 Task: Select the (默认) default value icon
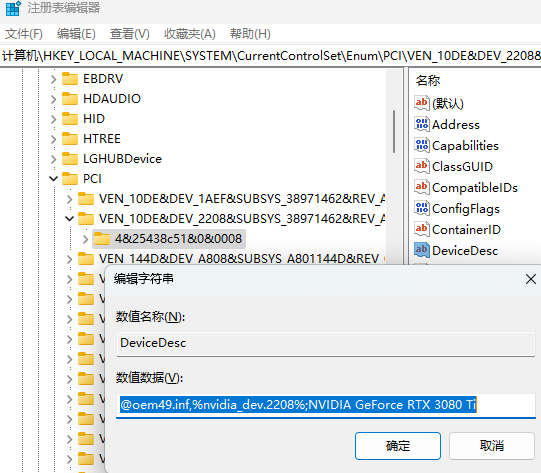pos(422,103)
